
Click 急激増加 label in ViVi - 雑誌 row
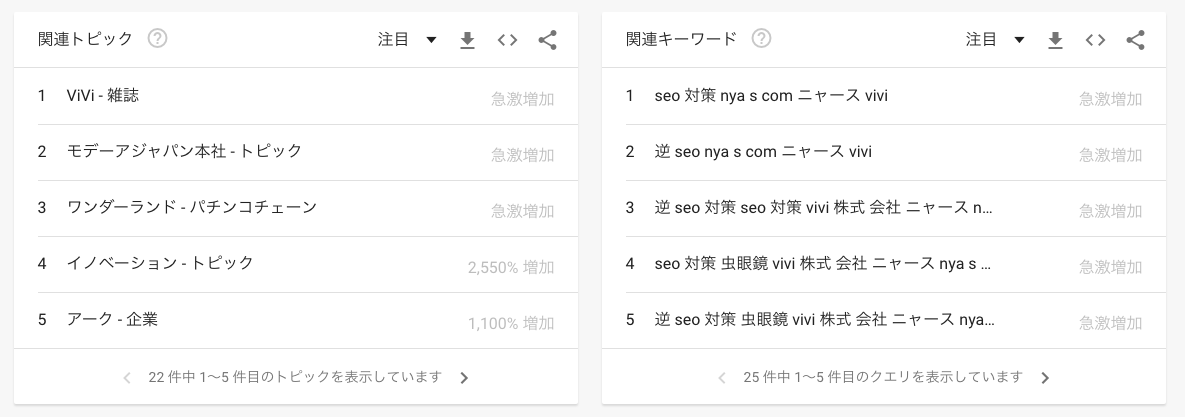pos(523,99)
